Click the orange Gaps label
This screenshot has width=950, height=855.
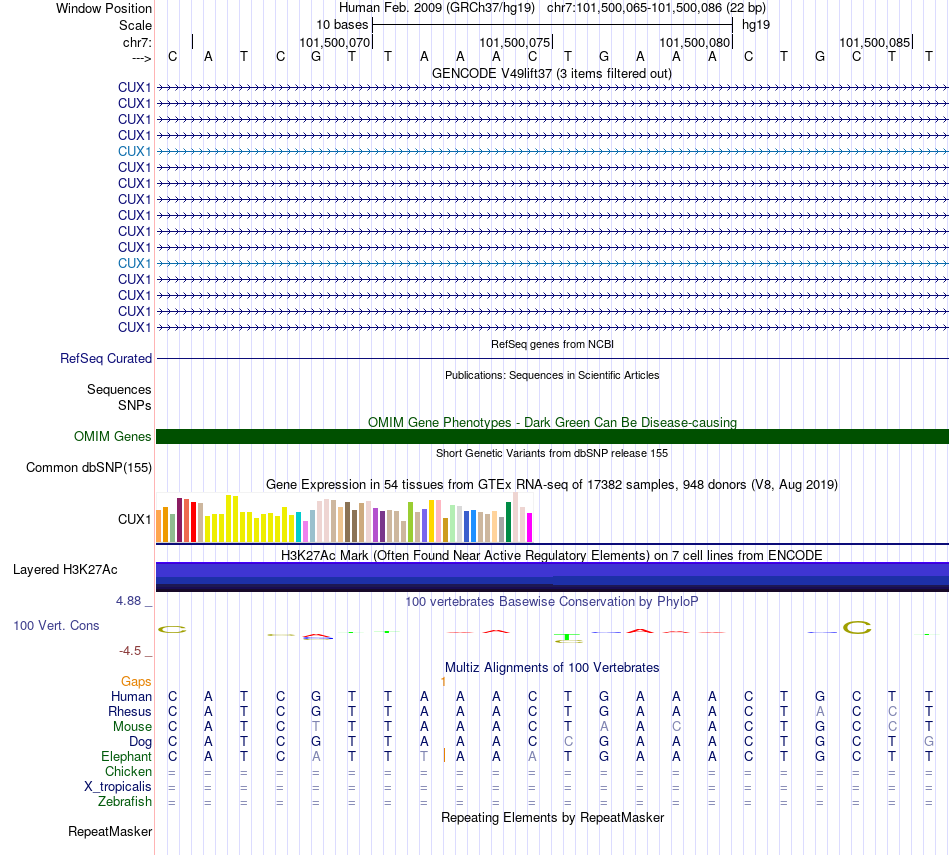(136, 682)
